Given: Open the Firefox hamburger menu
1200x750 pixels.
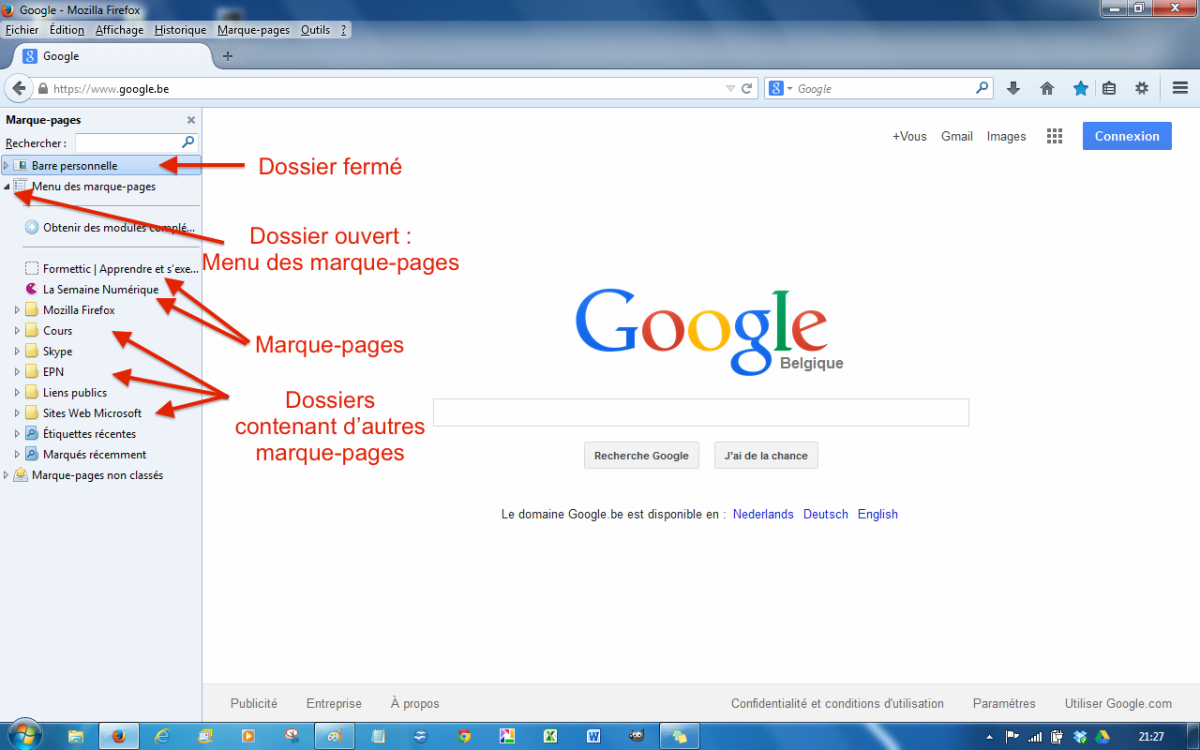Looking at the screenshot, I should 1180,88.
